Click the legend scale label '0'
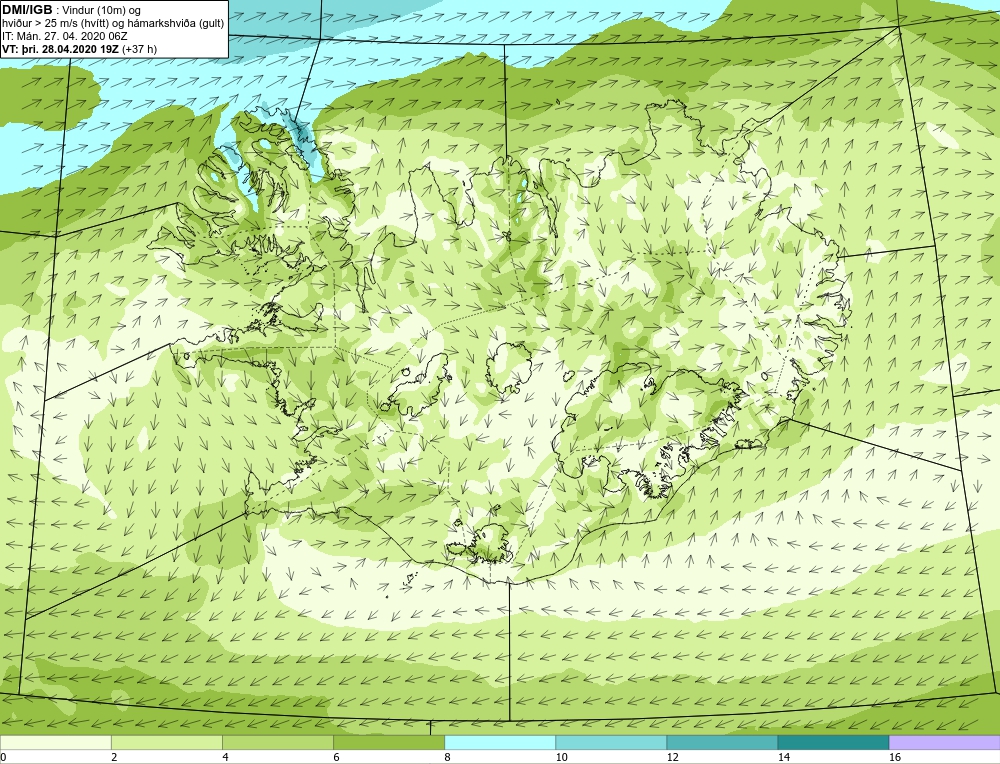The image size is (1000, 764). coord(3,757)
